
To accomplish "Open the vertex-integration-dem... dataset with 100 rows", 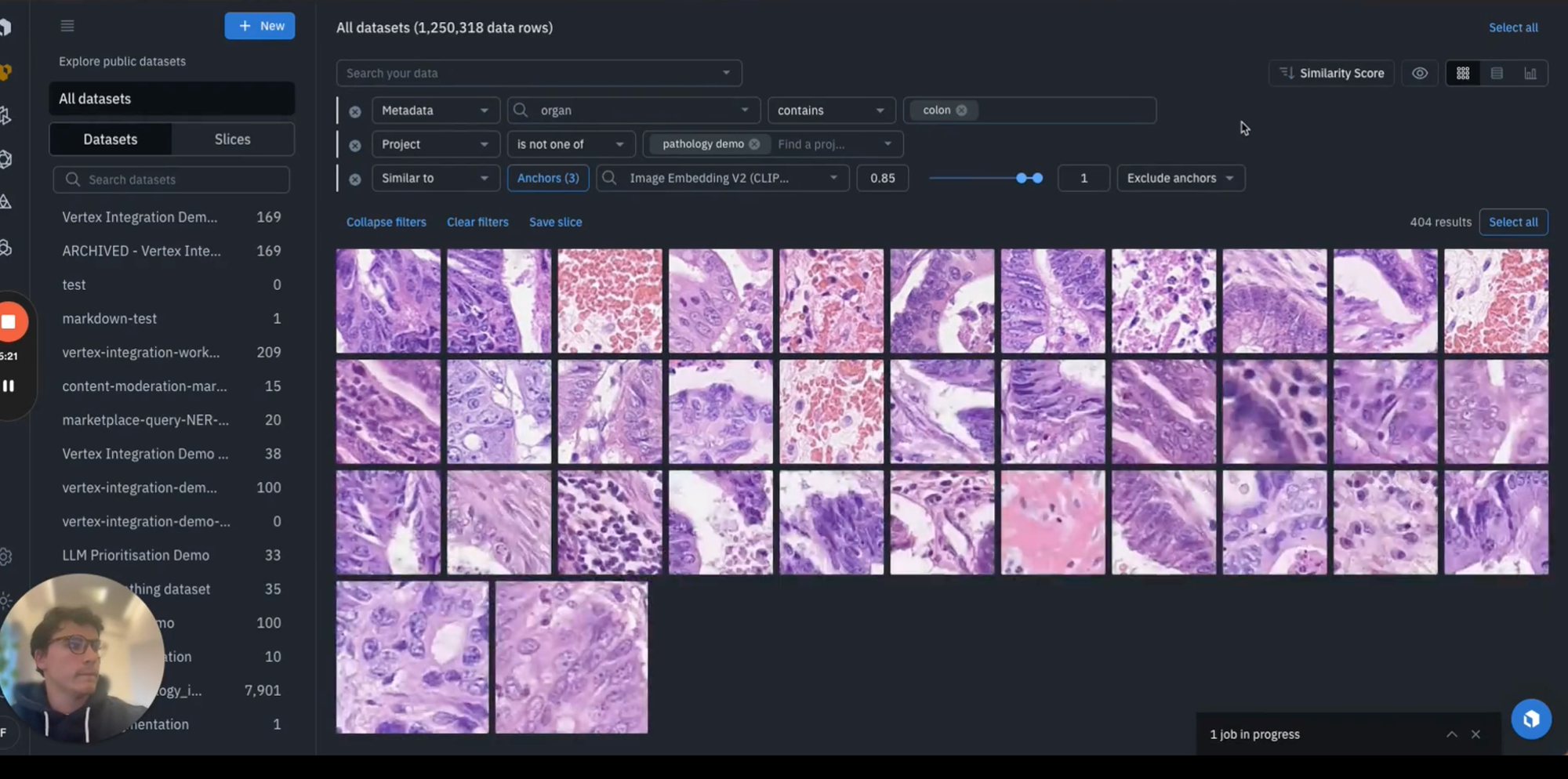I will (x=172, y=487).
